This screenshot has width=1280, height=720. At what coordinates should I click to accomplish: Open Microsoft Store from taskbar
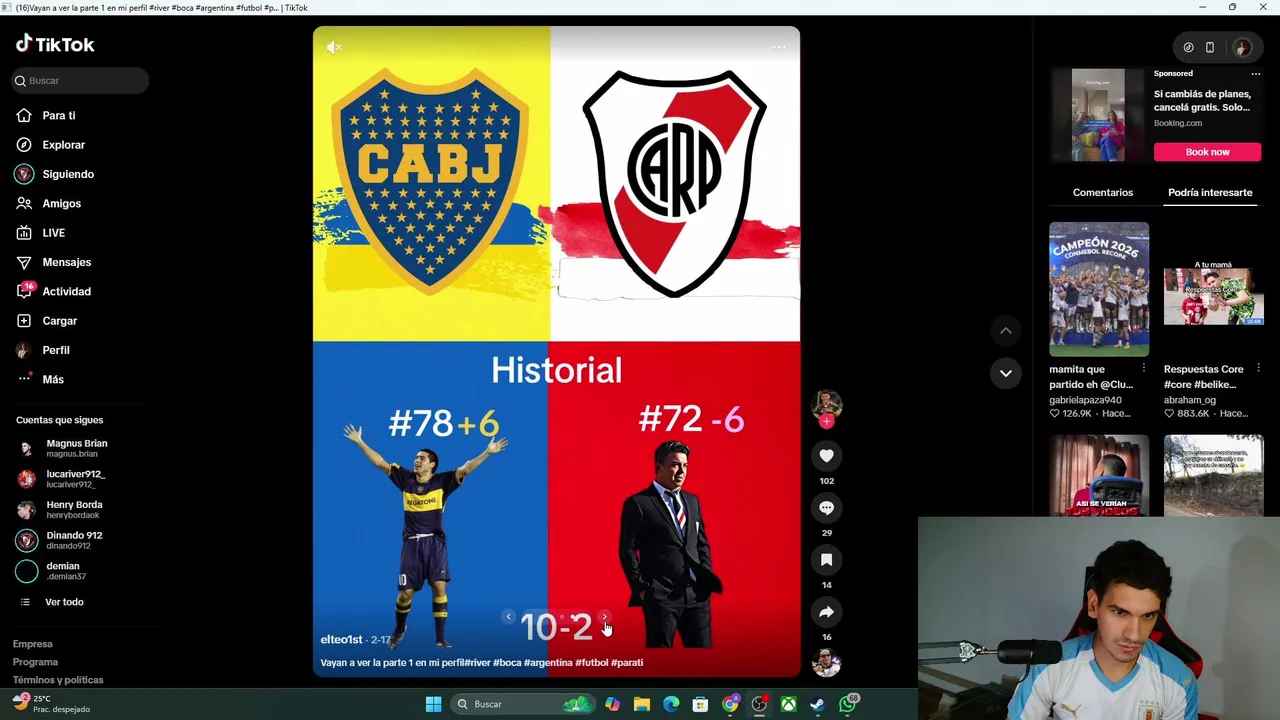coord(701,704)
